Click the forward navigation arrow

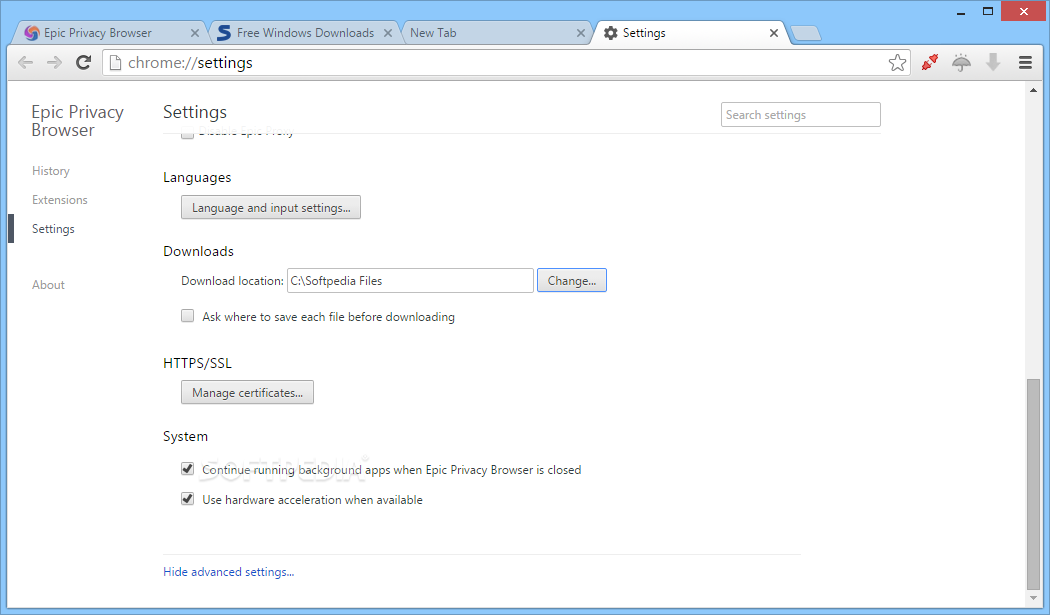54,63
